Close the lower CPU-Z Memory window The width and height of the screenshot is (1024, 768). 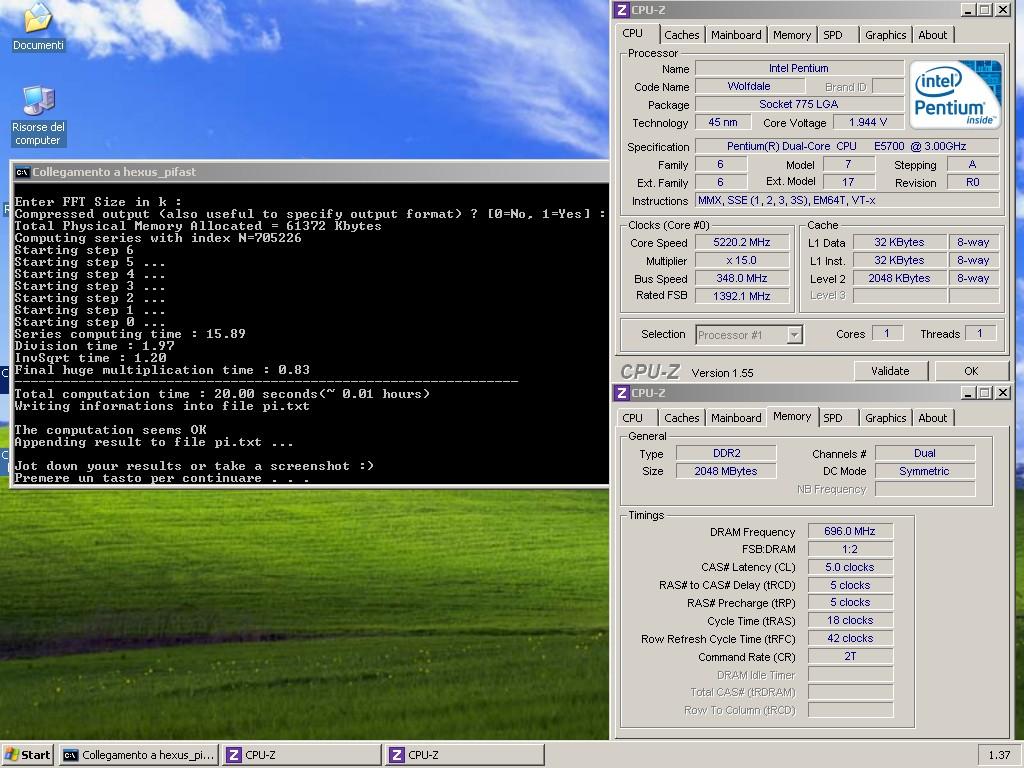[x=1002, y=392]
